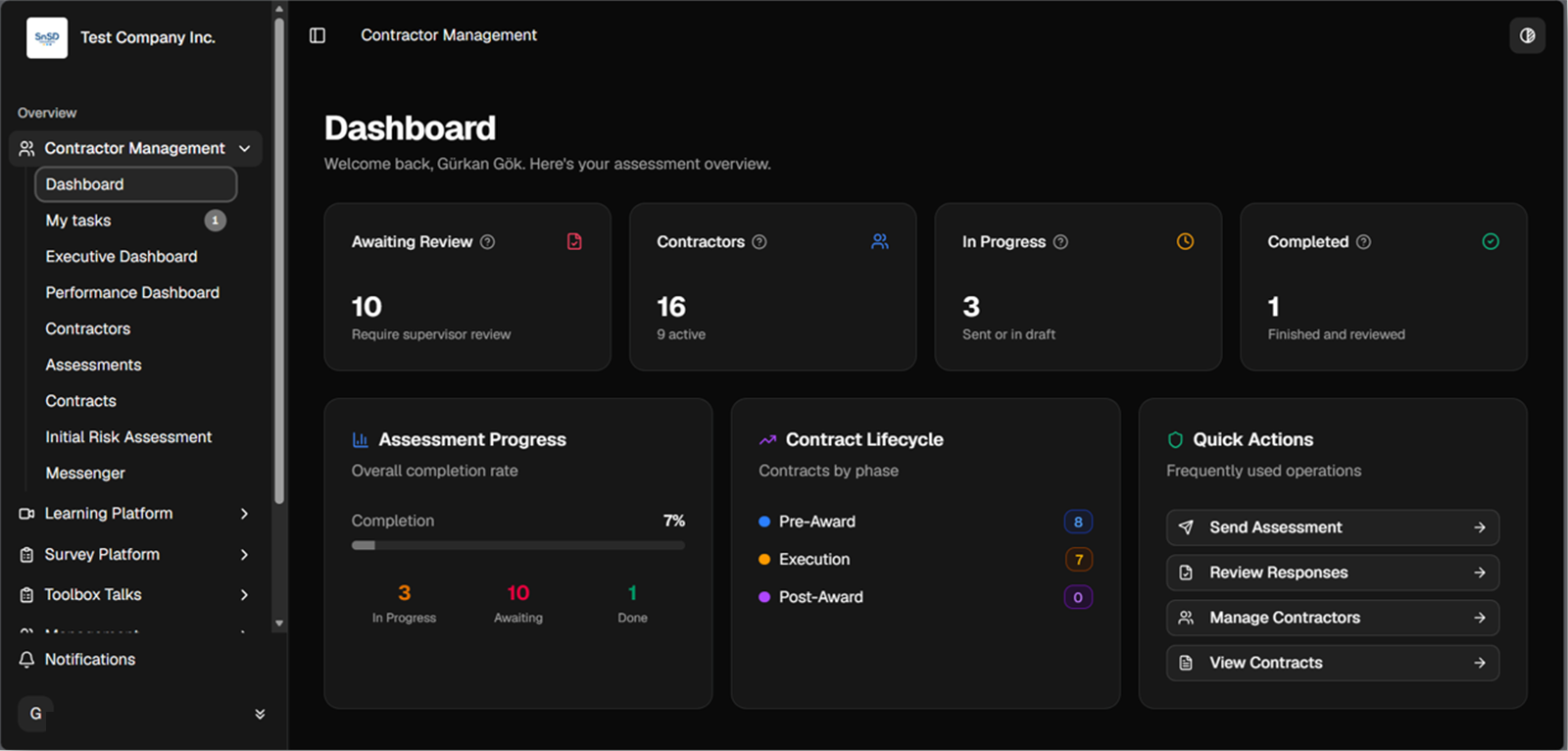Show the Awaiting Review help tooltip icon
This screenshot has height=751, width=1568.
pos(487,242)
